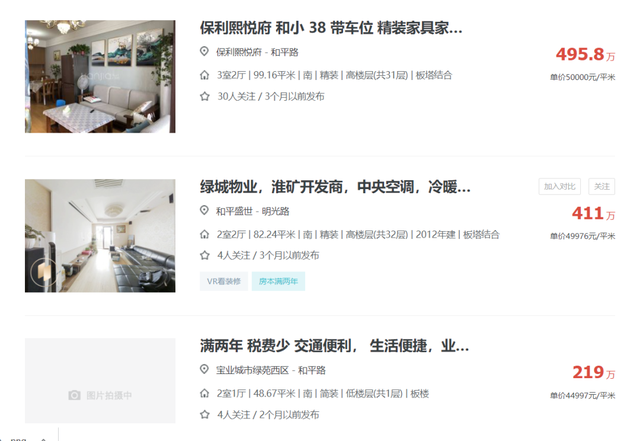This screenshot has width=640, height=441.
Task: Click the star icon beside 4人关注 / 3个月以前发布
Action: 204,256
